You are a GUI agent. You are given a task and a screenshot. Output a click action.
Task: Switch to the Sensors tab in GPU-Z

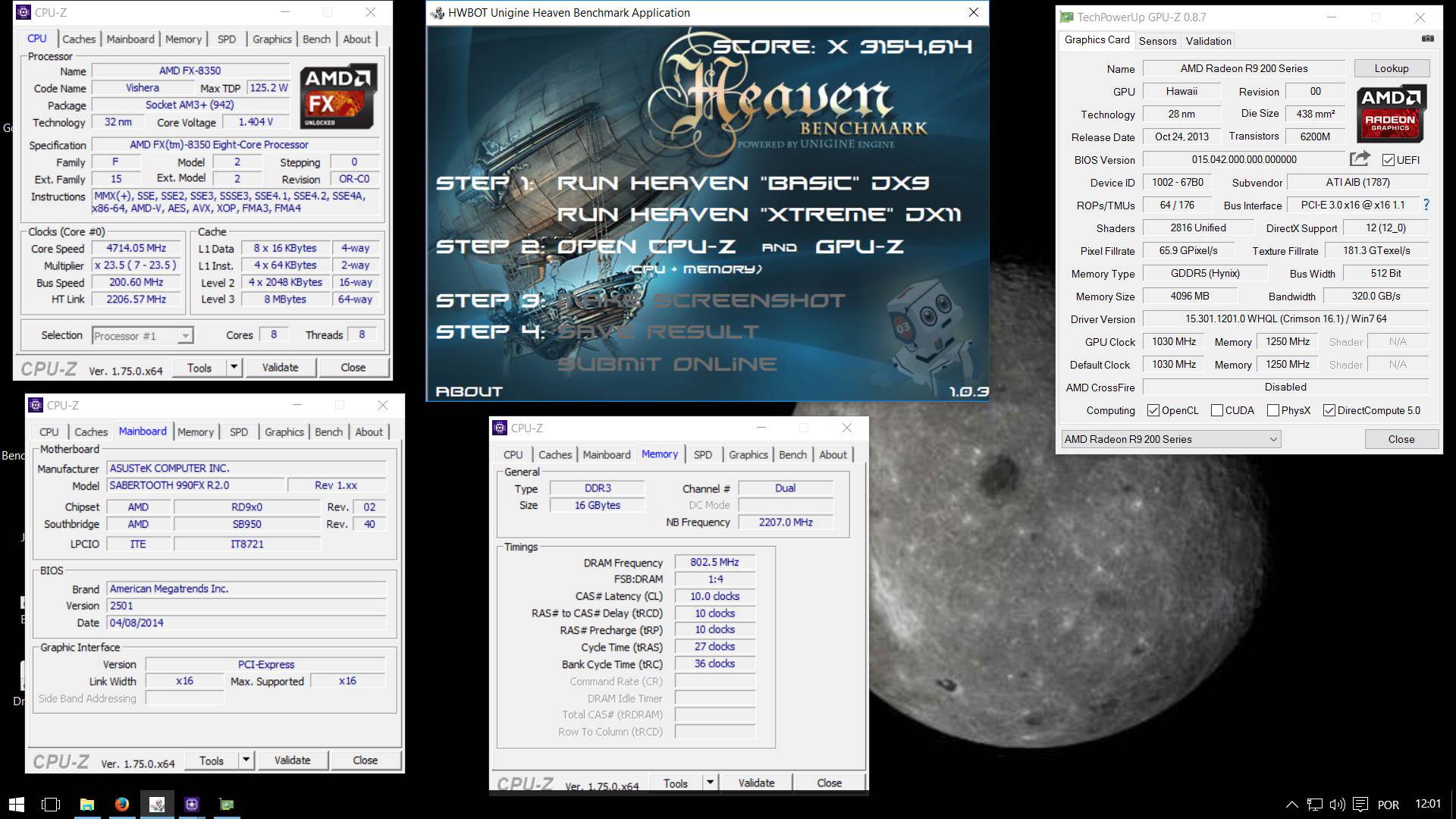(x=1157, y=41)
